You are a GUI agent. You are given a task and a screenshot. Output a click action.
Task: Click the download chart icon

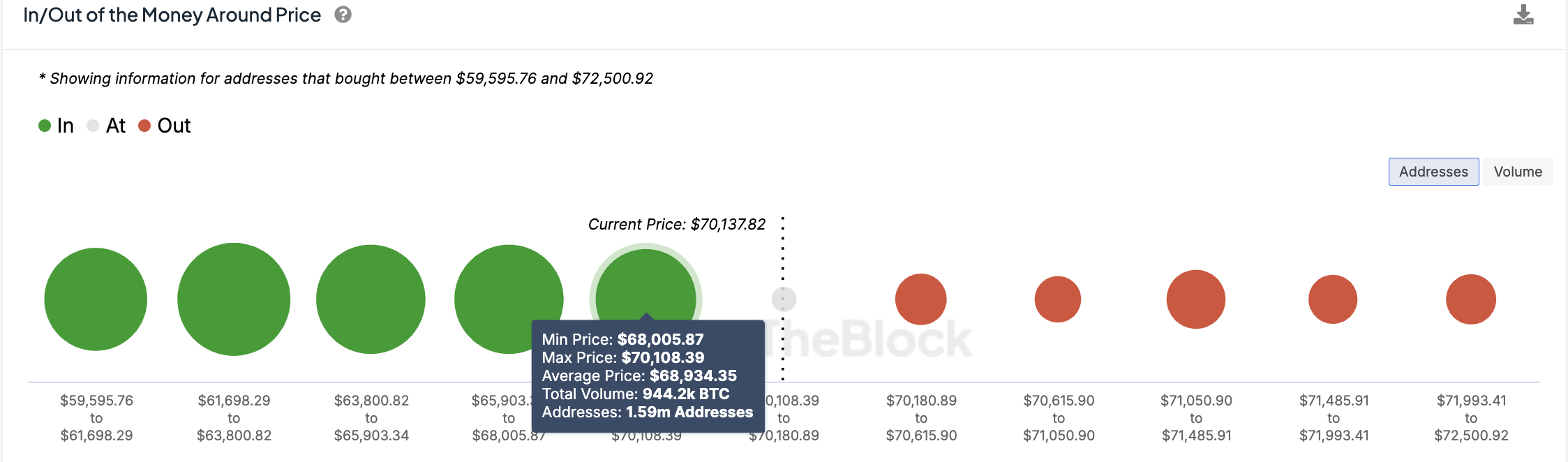[x=1523, y=15]
